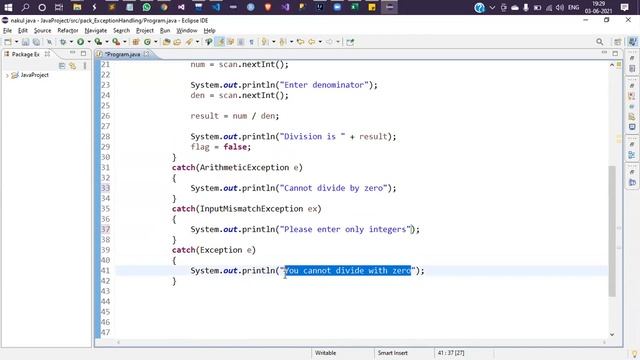Click the Open Task icon
640x360 pixels.
point(177,42)
